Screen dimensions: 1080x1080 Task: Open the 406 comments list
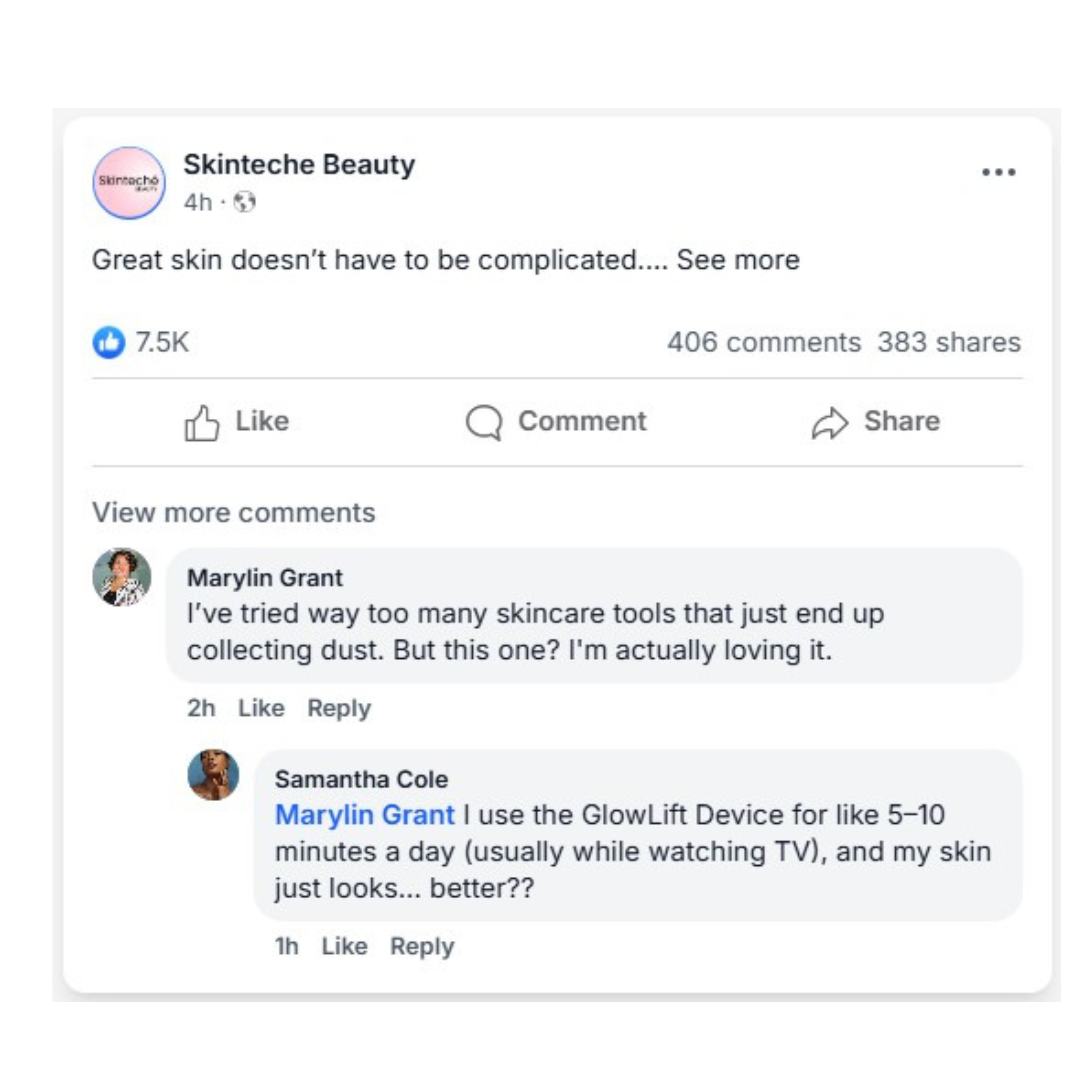[764, 342]
